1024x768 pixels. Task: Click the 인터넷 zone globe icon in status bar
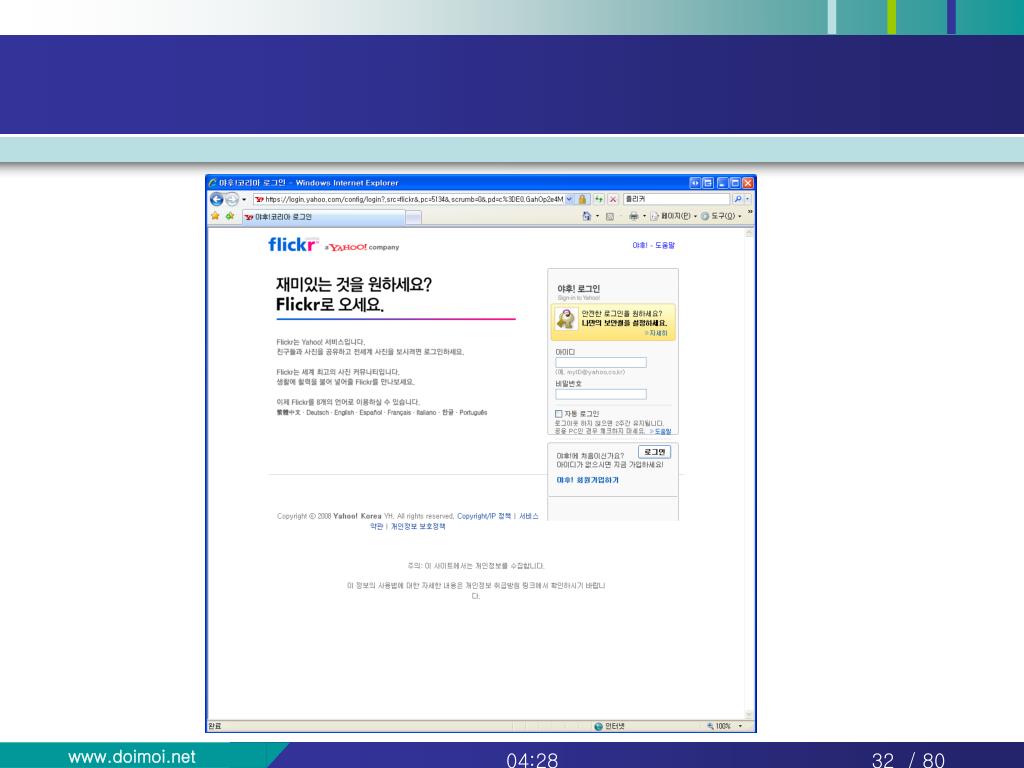(x=598, y=726)
